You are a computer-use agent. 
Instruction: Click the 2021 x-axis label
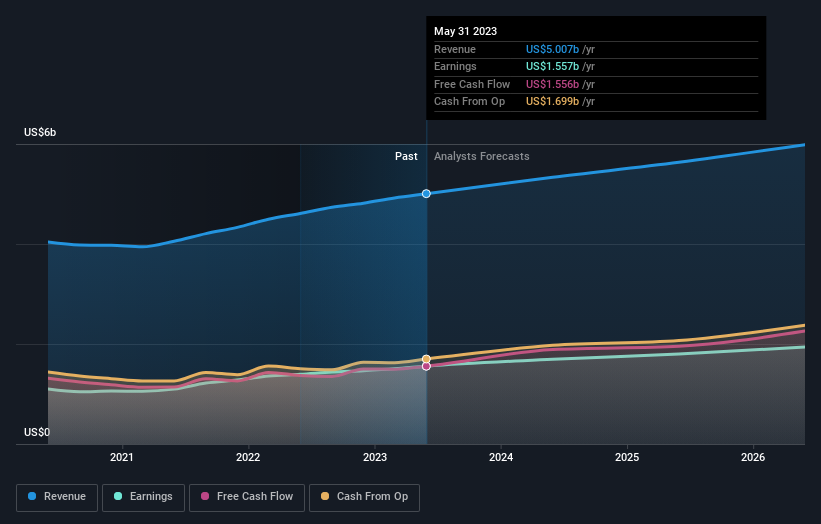coord(121,458)
